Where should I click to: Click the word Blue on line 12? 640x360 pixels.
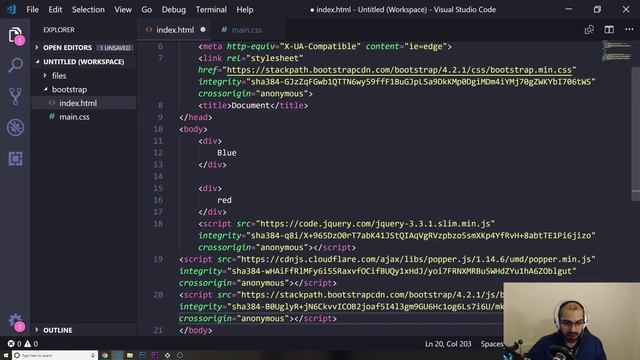coord(227,153)
